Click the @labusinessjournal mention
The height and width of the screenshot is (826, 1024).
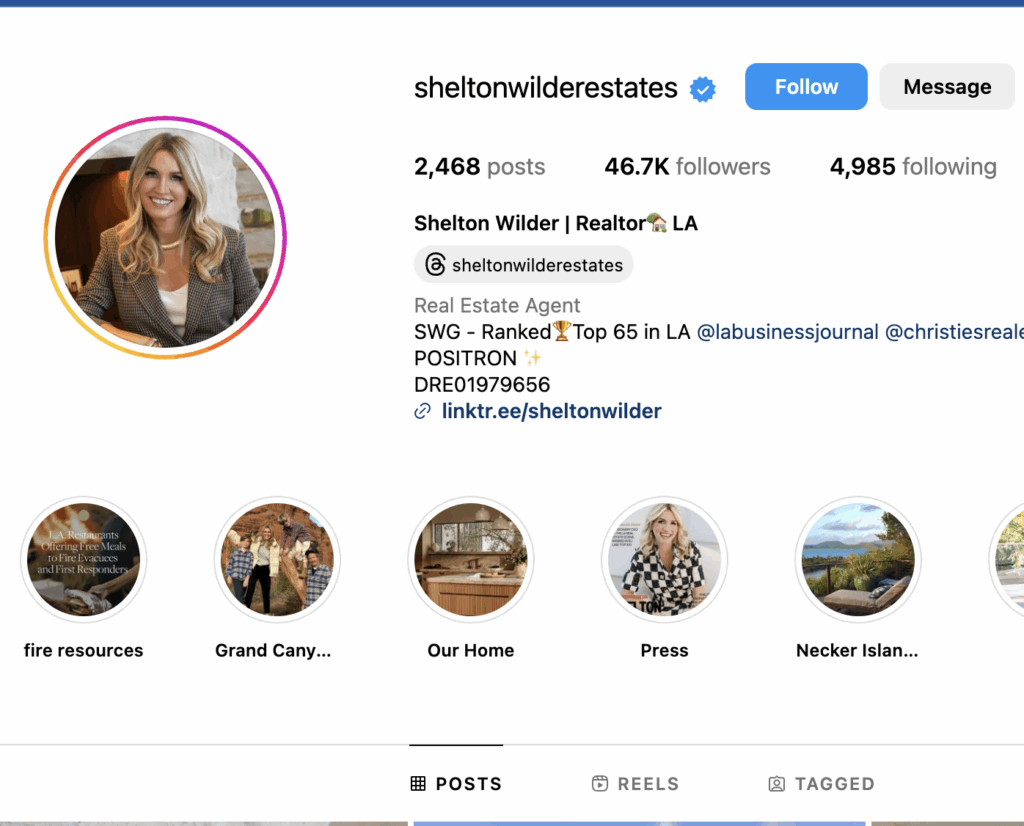pyautogui.click(x=787, y=332)
